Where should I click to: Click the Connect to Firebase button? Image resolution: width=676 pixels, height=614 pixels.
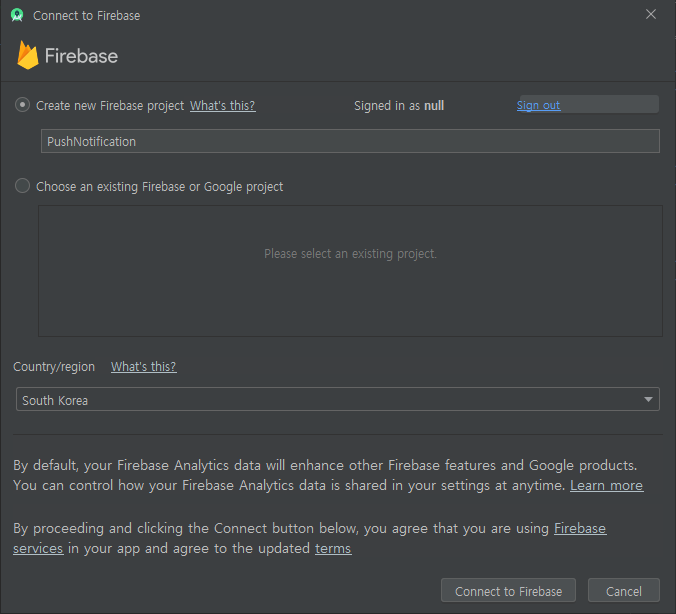coord(508,591)
